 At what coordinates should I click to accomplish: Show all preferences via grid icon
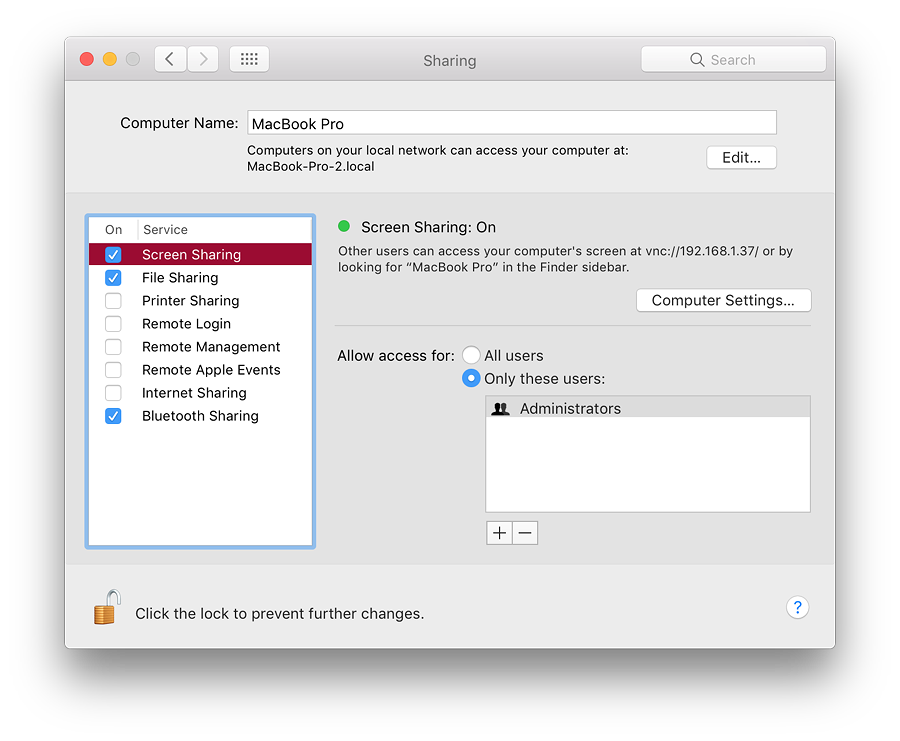click(x=249, y=59)
